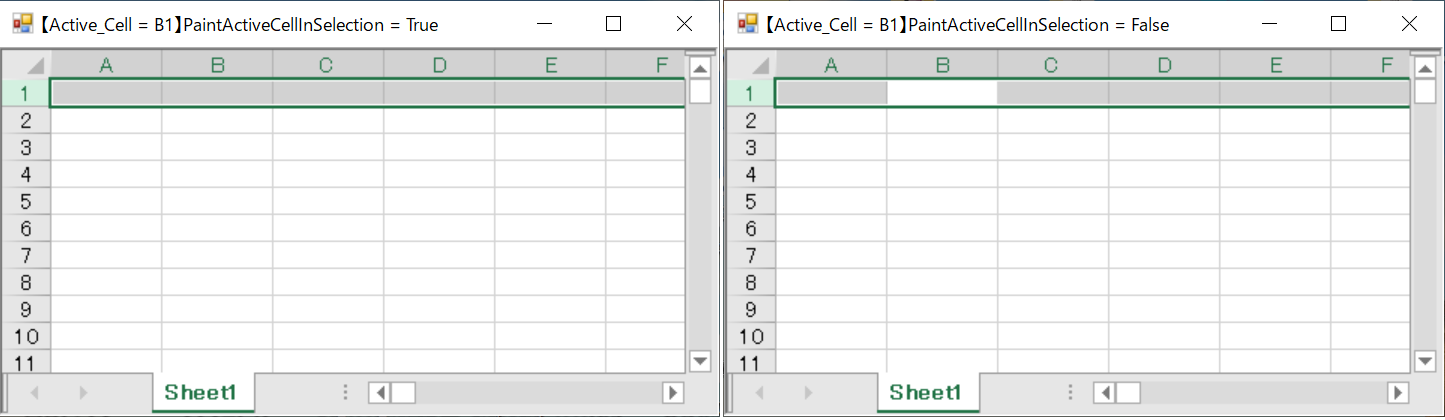This screenshot has width=1445, height=420.
Task: Click cell D5 in the False window
Action: (x=1164, y=201)
